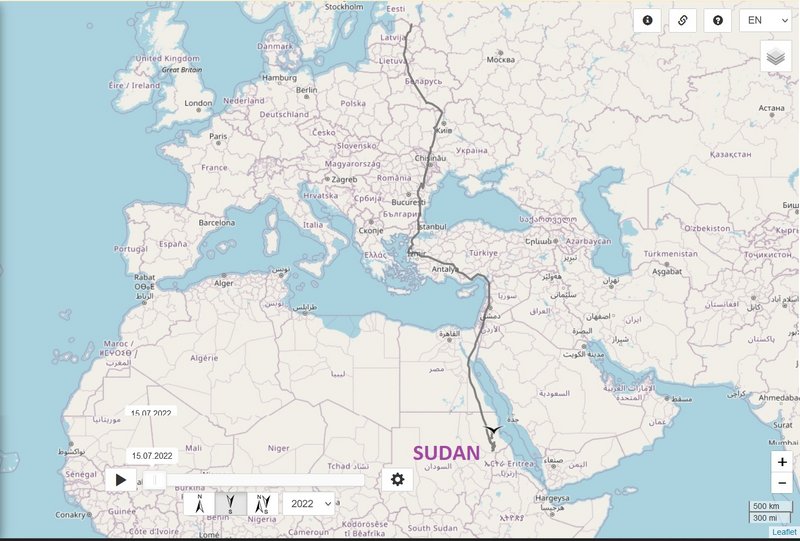The height and width of the screenshot is (541, 800).
Task: Click the Stockholm city label
Action: pyautogui.click(x=344, y=7)
